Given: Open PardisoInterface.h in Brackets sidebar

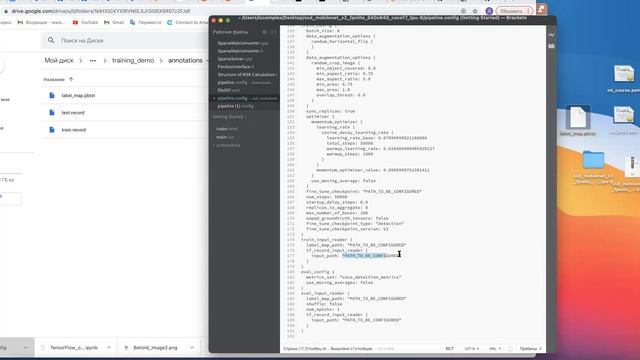Looking at the screenshot, I should (236, 67).
